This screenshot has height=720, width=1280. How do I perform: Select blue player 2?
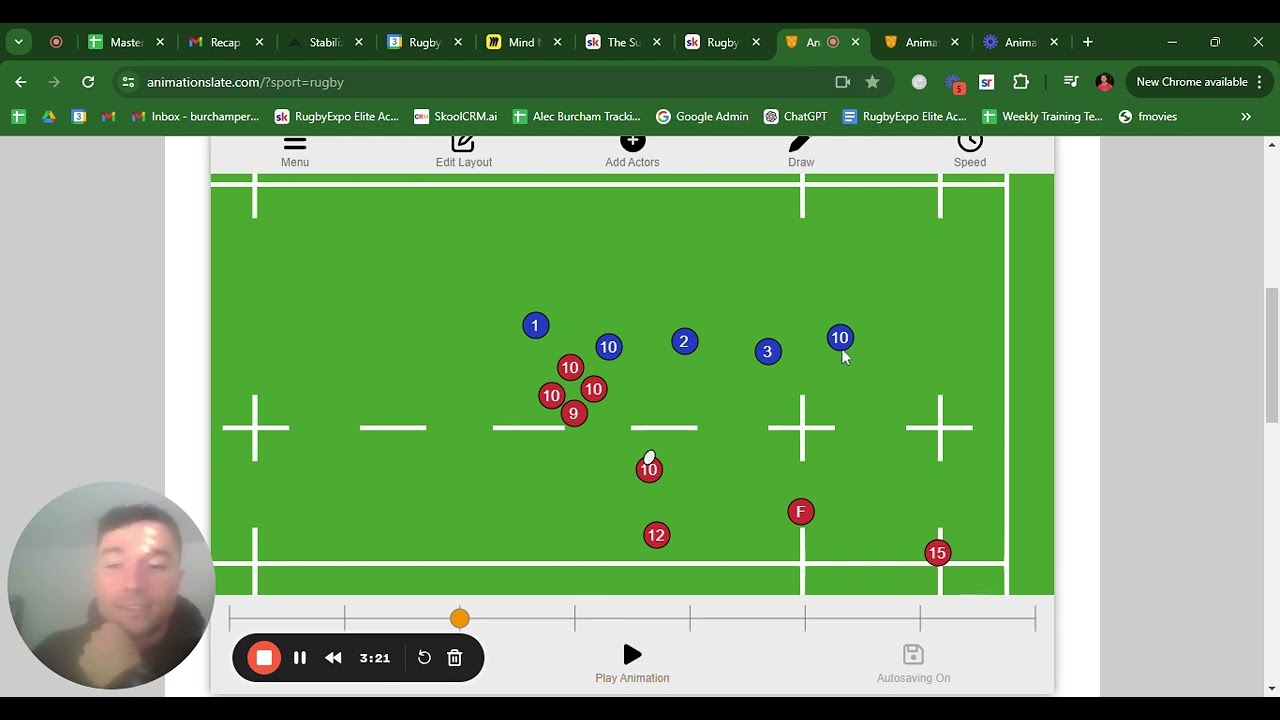pos(684,342)
